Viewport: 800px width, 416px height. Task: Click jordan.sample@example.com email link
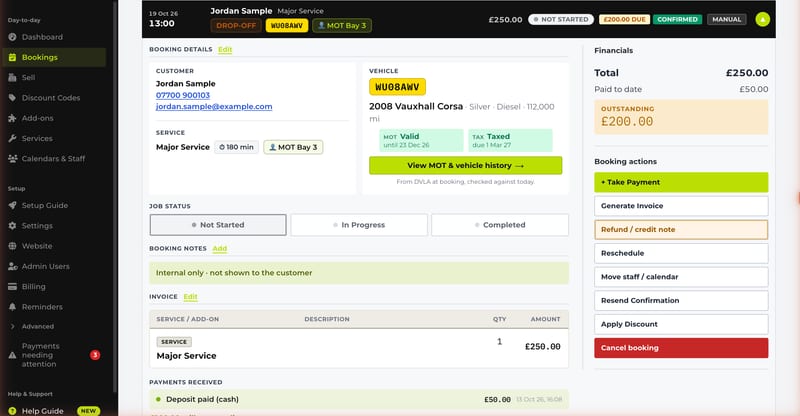coord(214,106)
